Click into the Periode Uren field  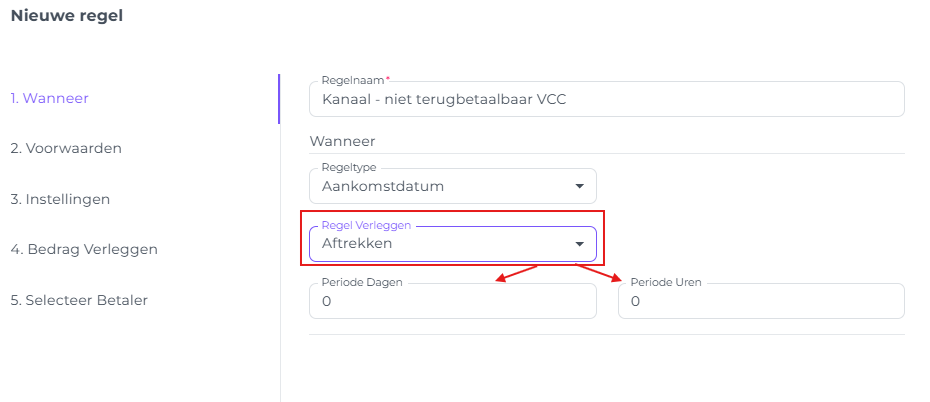click(760, 301)
